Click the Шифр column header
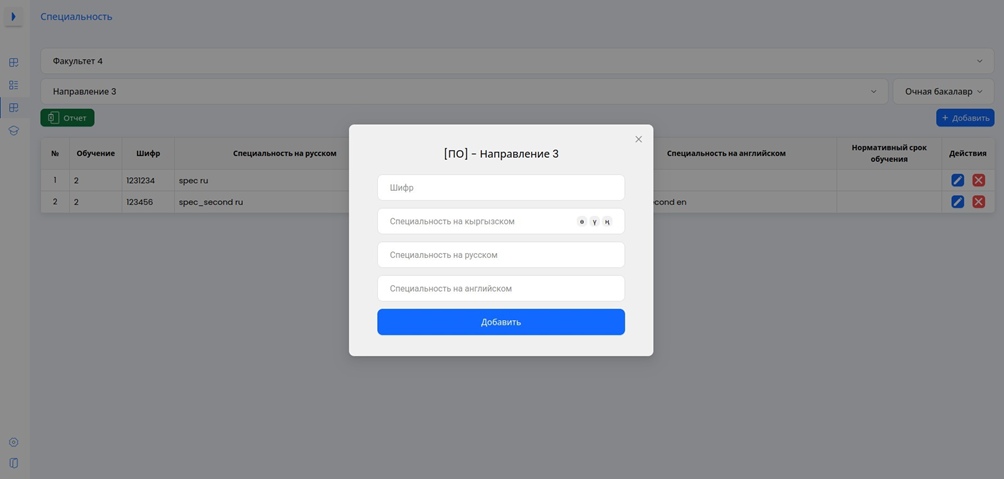The width and height of the screenshot is (1004, 479). tap(148, 153)
